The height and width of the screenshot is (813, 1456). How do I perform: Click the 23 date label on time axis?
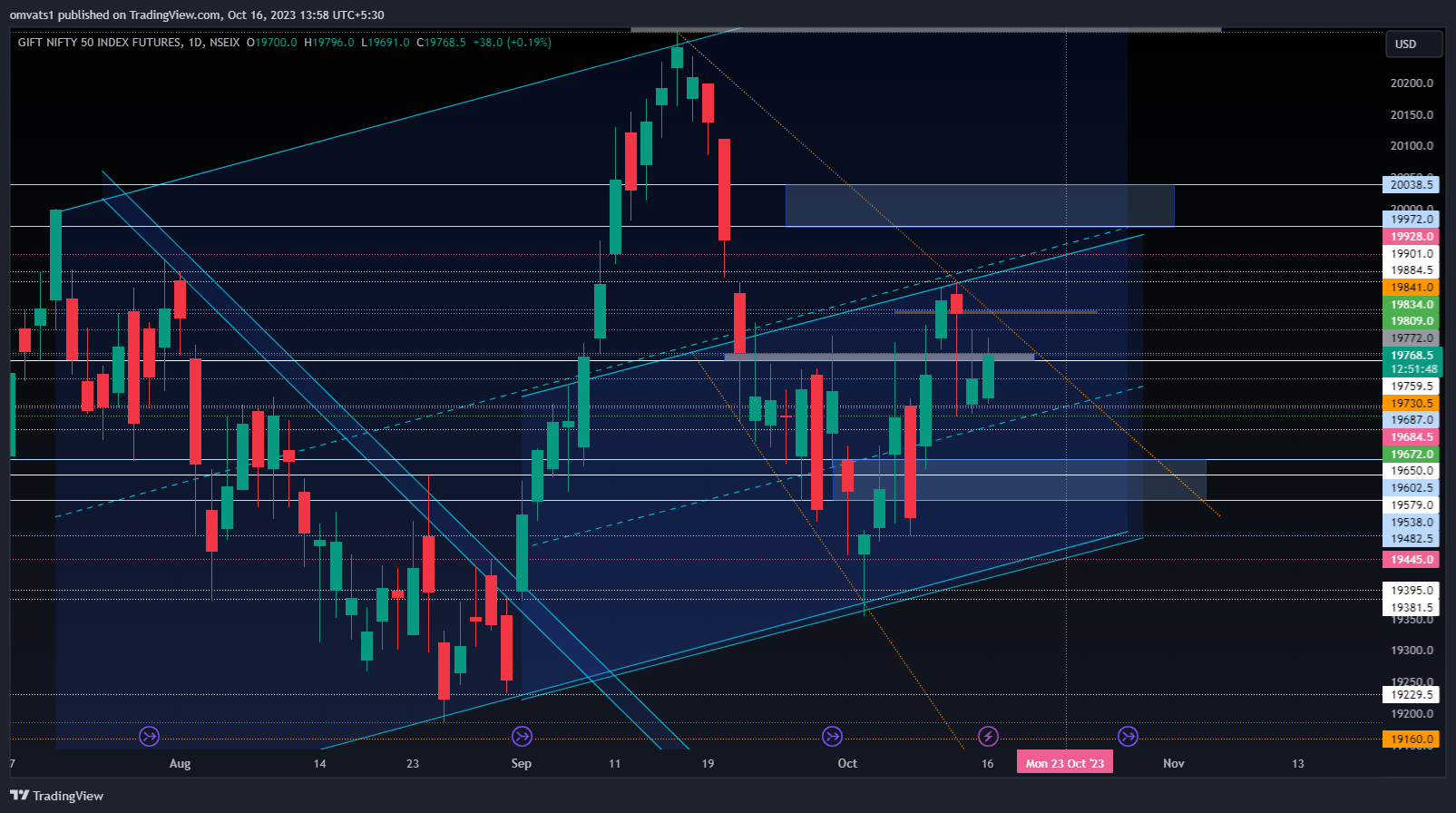[413, 763]
